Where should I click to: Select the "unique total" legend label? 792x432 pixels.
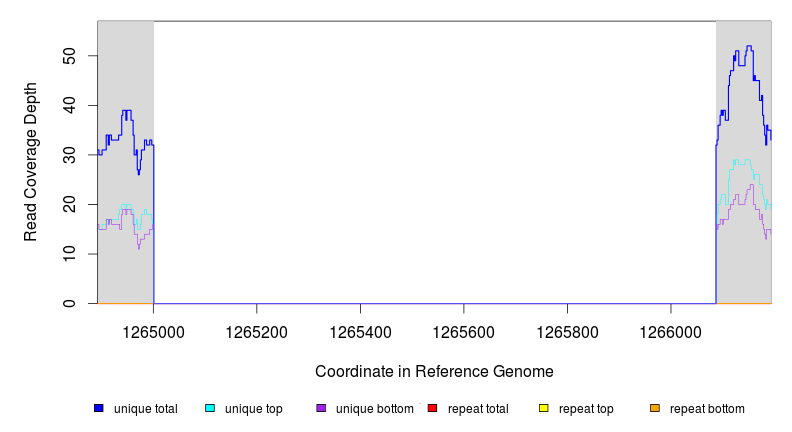(146, 409)
